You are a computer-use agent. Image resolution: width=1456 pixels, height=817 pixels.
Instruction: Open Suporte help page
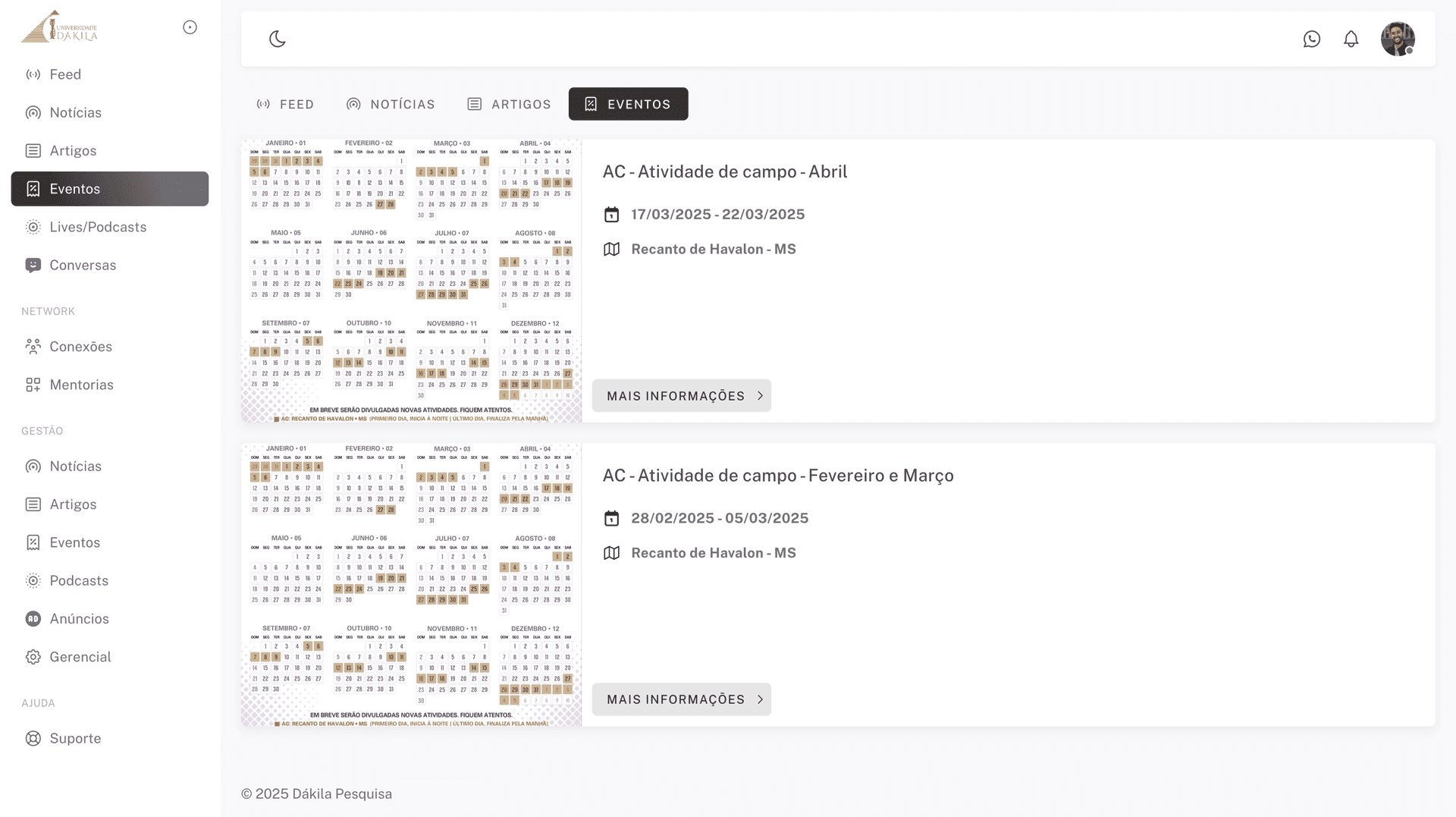[x=74, y=738]
